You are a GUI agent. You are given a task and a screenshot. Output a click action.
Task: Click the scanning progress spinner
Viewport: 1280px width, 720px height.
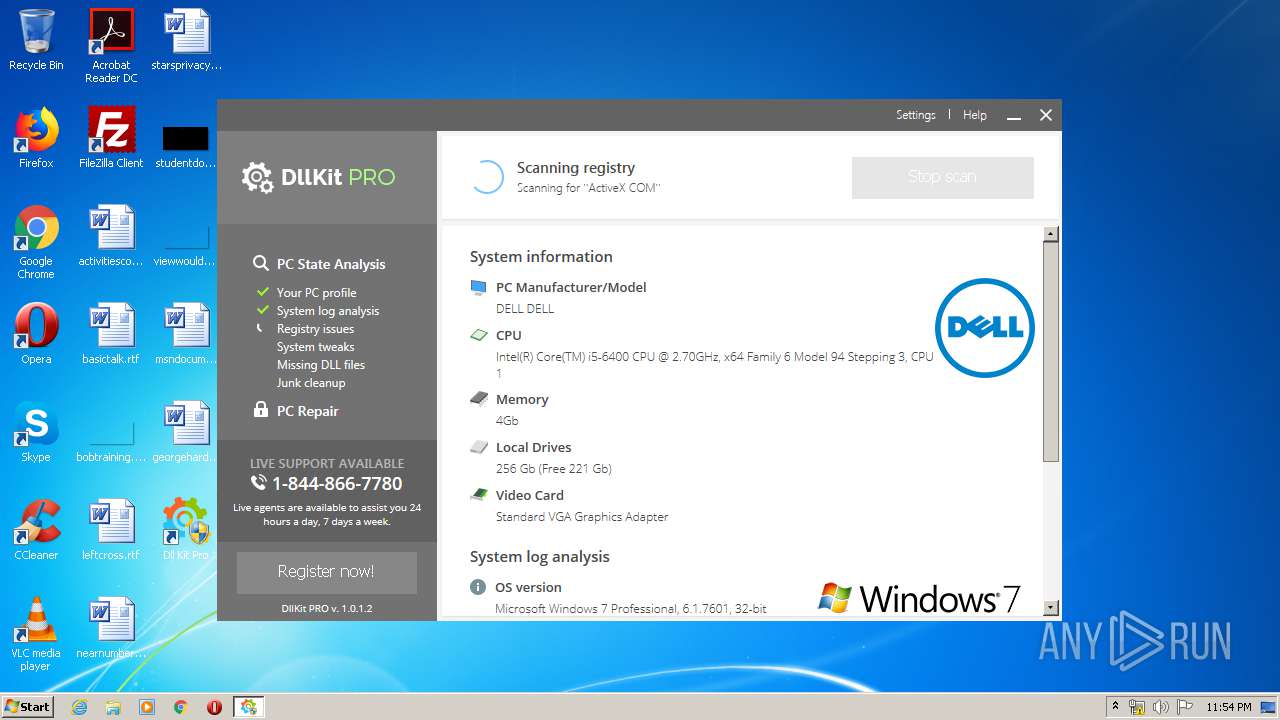[487, 177]
